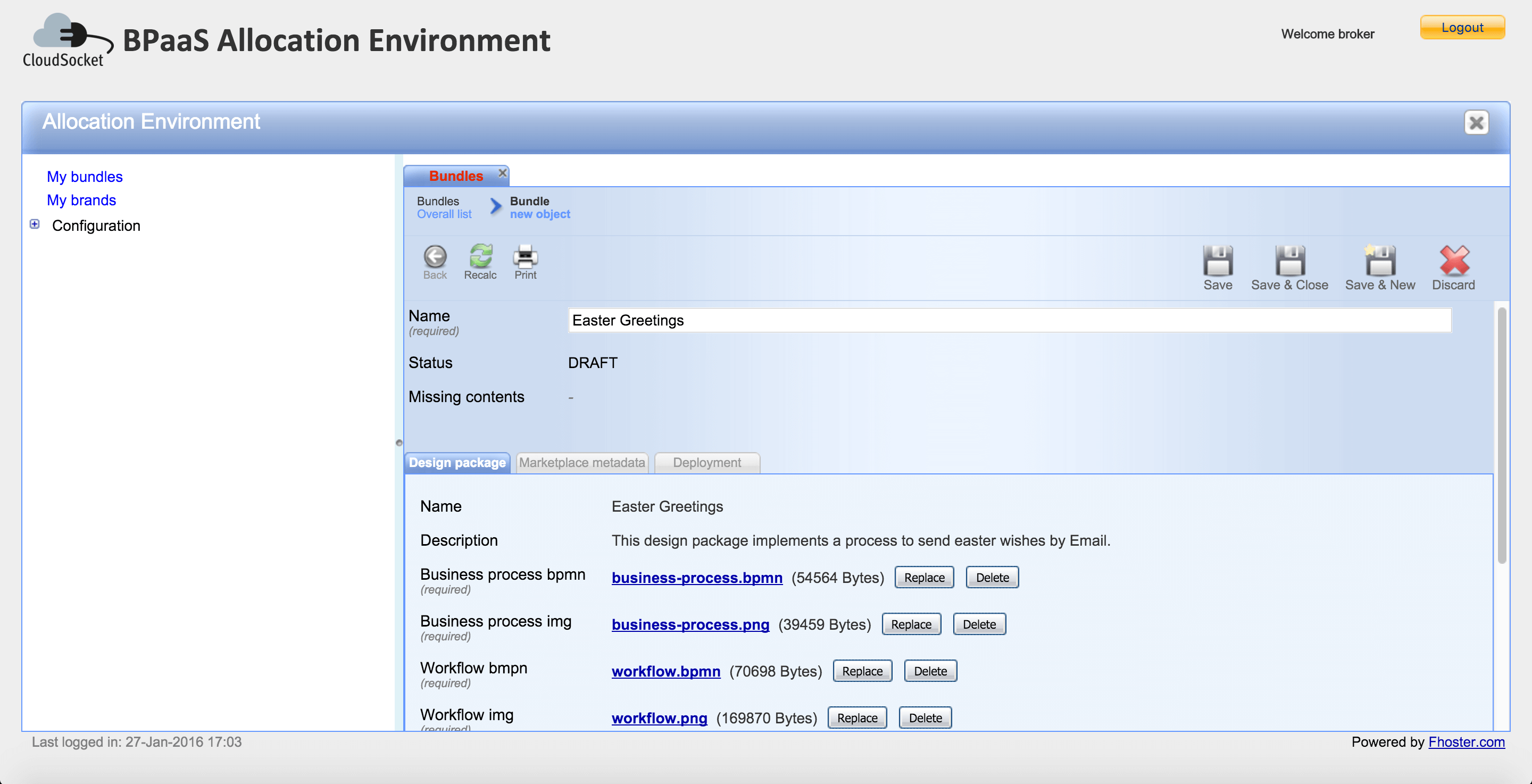Switch to the Marketplace metadata tab
The image size is (1532, 784).
click(581, 463)
